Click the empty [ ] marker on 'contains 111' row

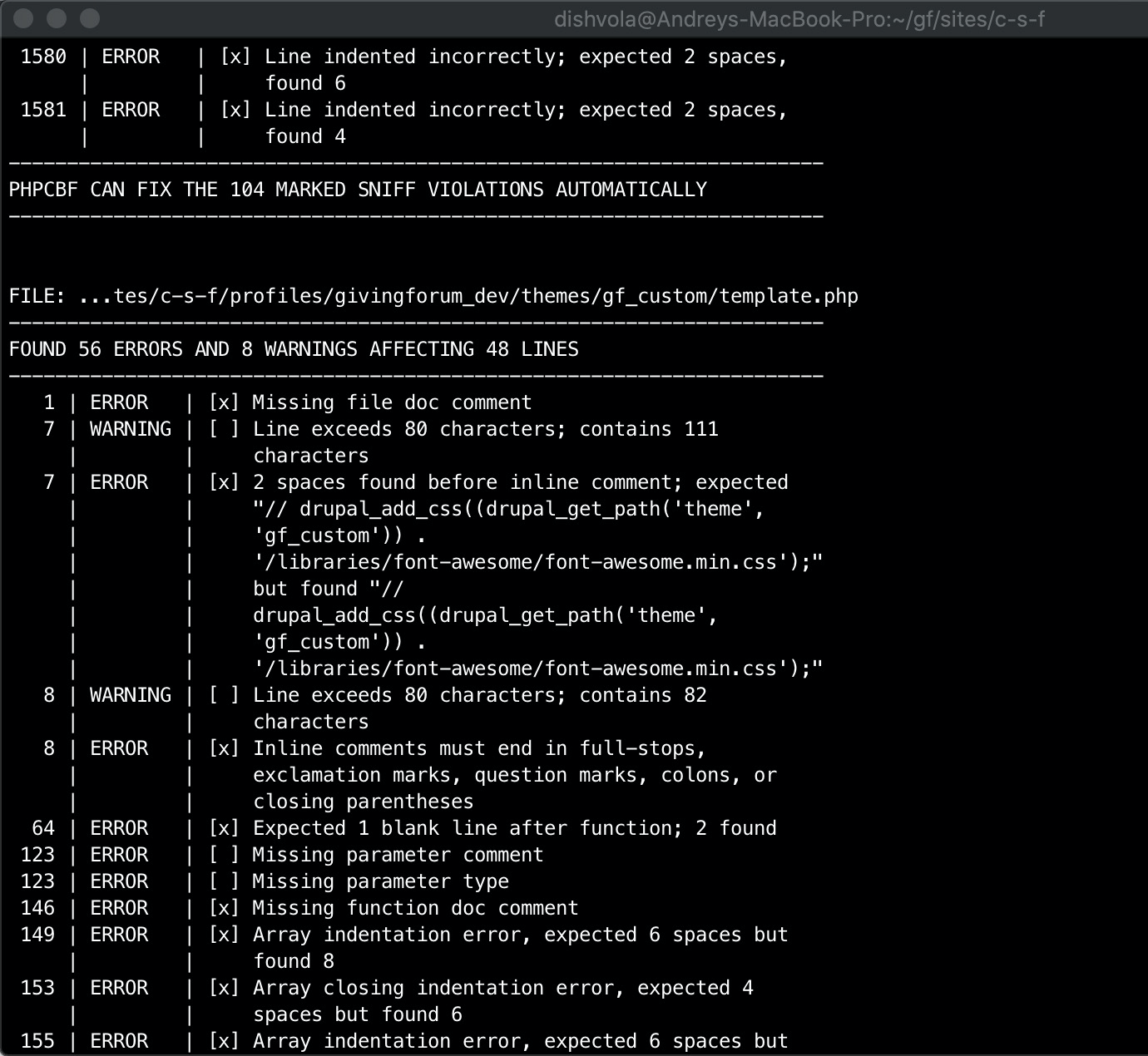point(224,429)
